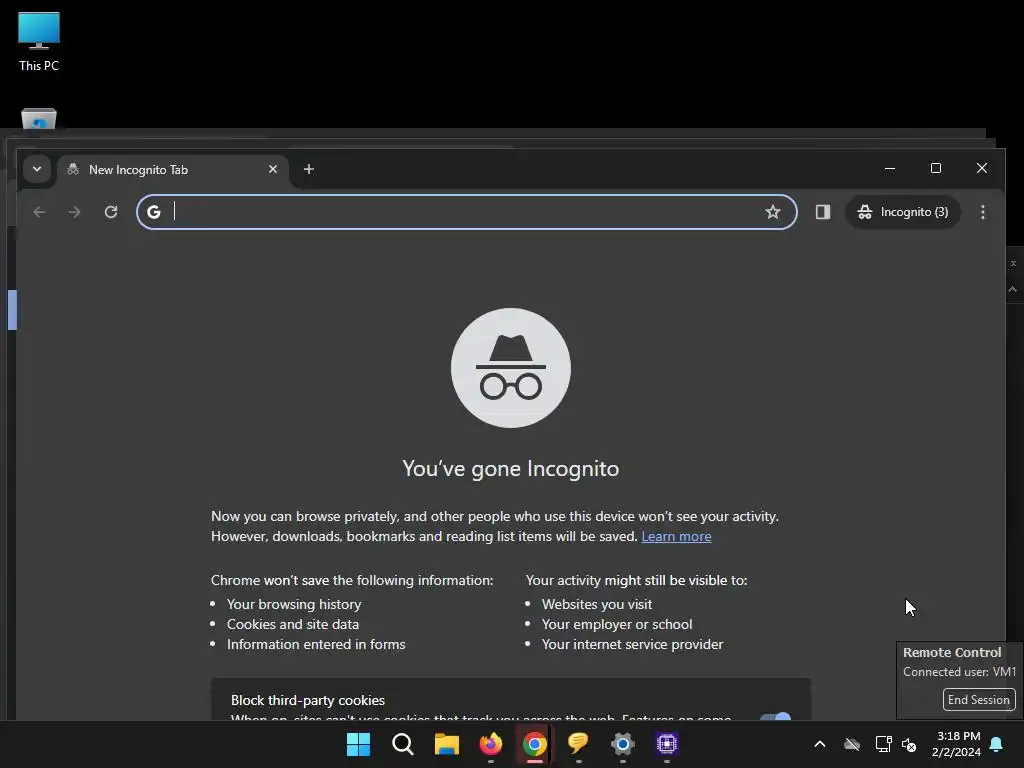Click the network display tray icon
The height and width of the screenshot is (768, 1024).
click(884, 744)
